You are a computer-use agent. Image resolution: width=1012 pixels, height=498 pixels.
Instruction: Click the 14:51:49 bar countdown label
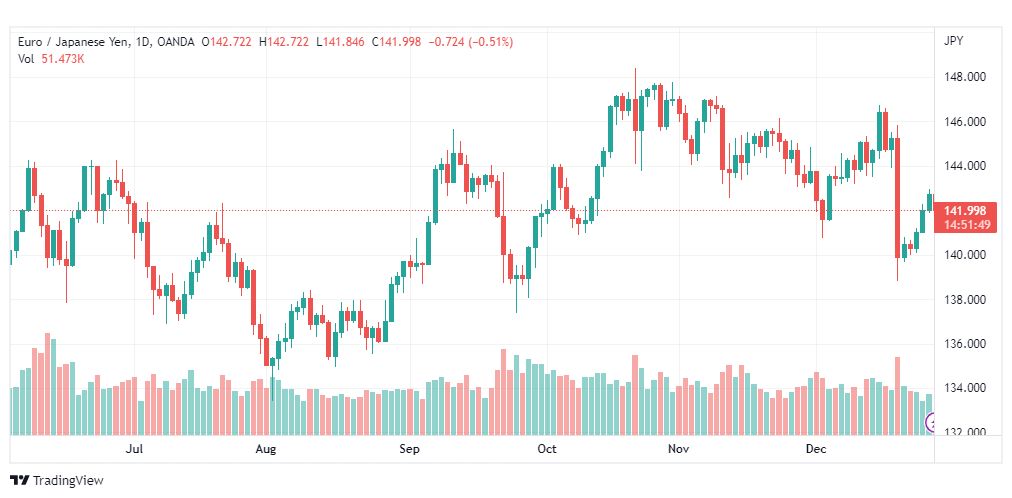(x=965, y=224)
